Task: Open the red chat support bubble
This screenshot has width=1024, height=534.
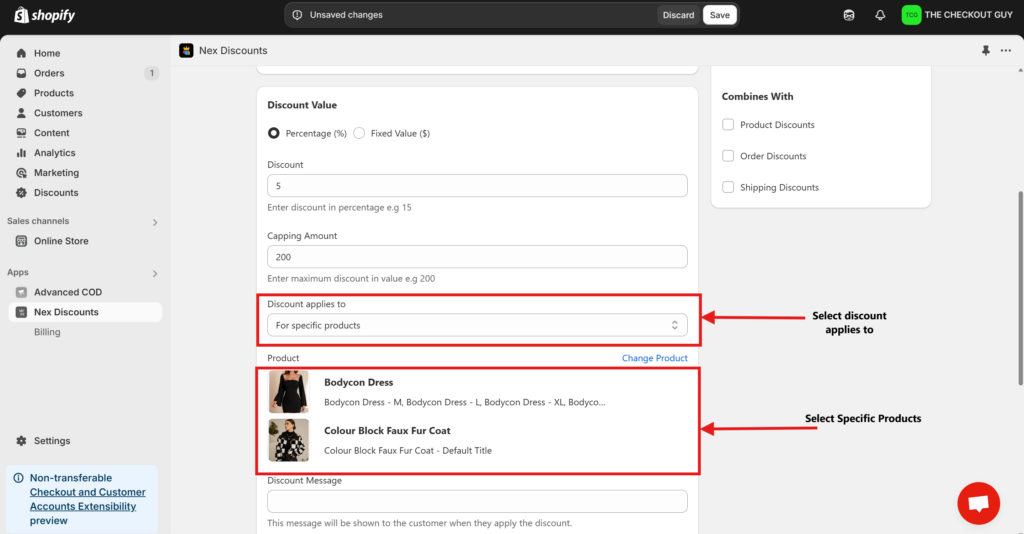Action: click(978, 503)
